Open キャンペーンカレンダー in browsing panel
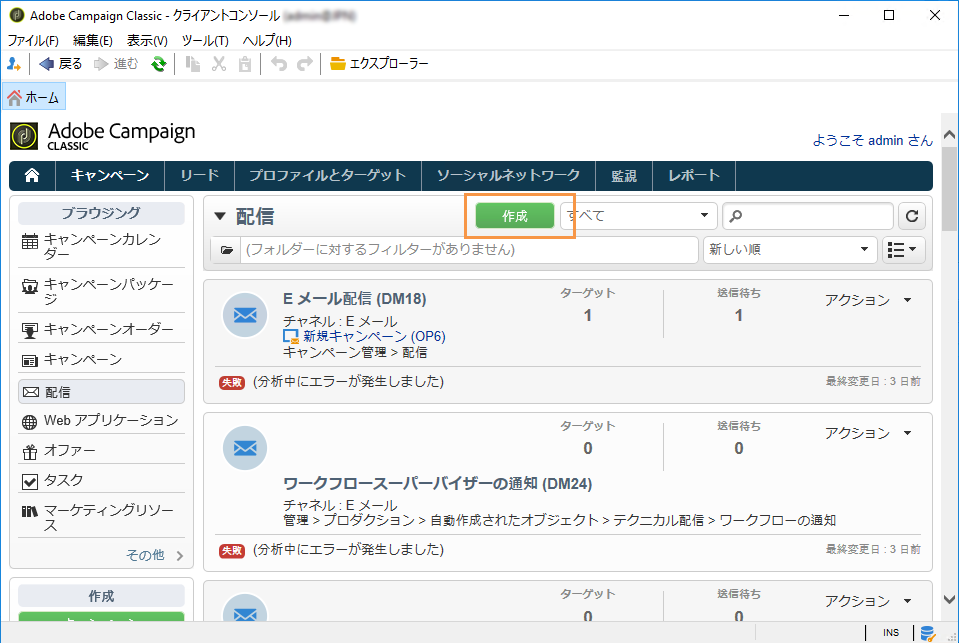The height and width of the screenshot is (643, 959). tap(102, 246)
